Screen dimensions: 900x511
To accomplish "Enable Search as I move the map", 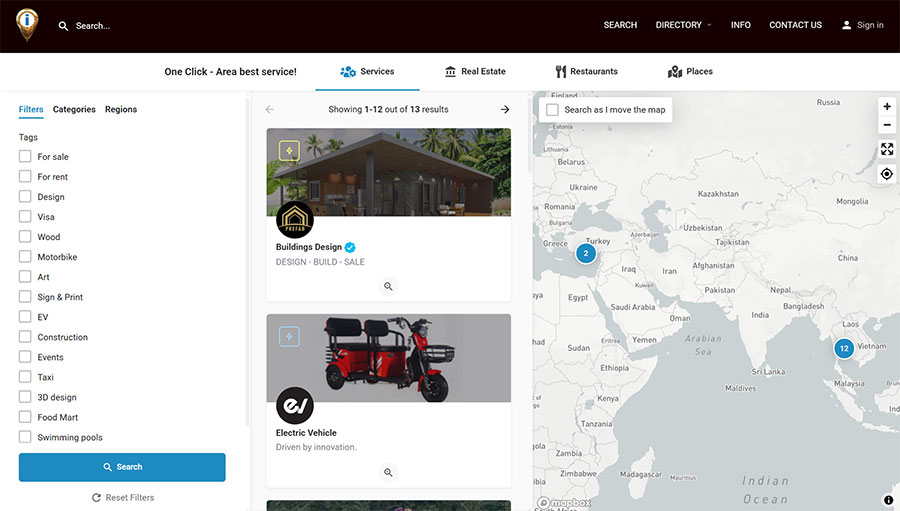I will (552, 110).
